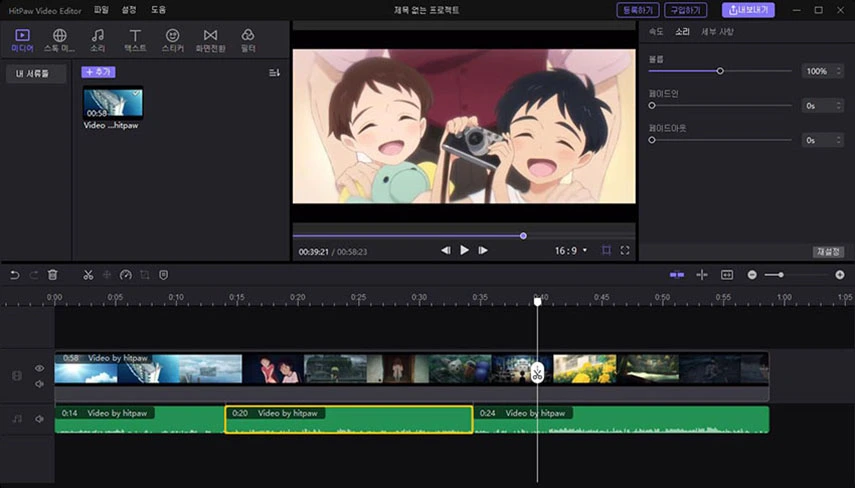This screenshot has width=855, height=488.
Task: Open the Stock Media (스톡 미...) library
Action: 59,40
